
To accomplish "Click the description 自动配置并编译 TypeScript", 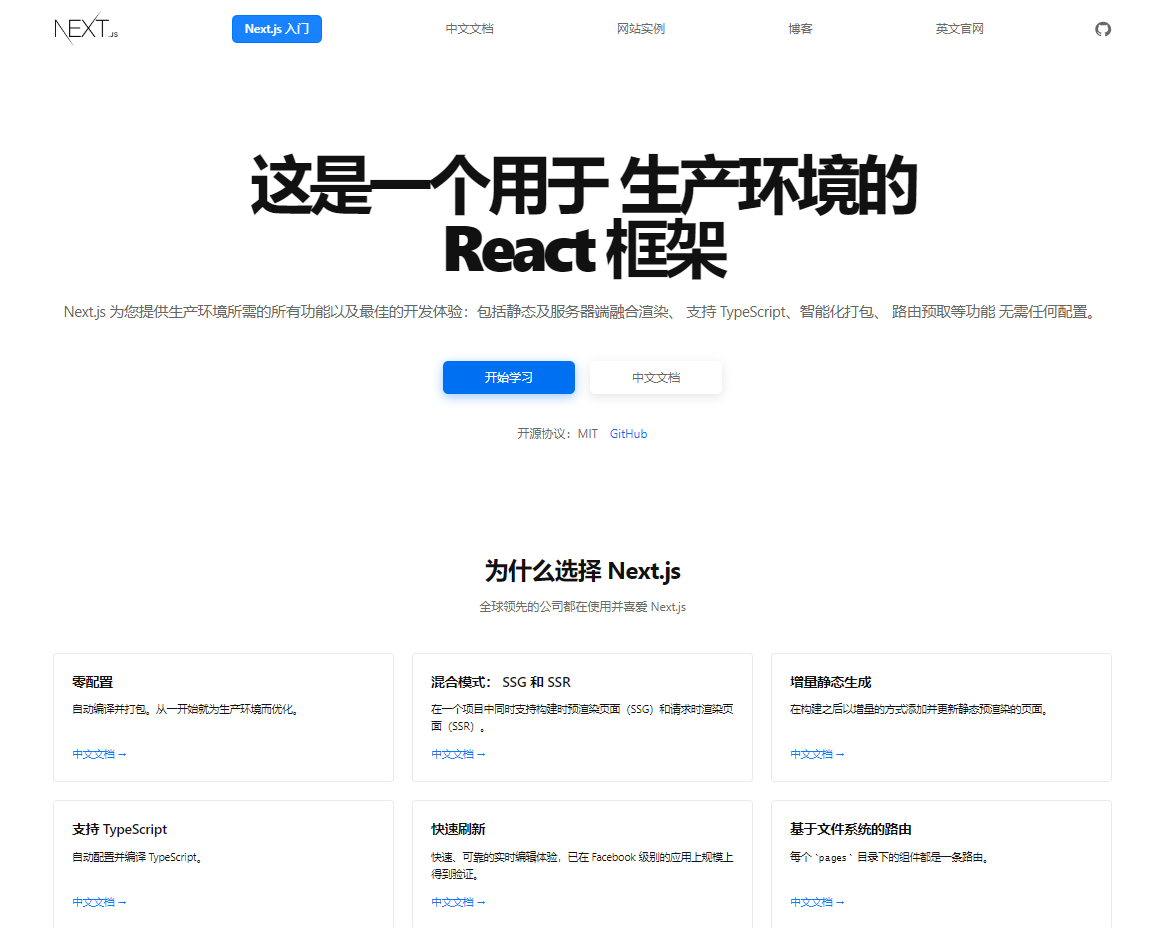I will coord(138,857).
